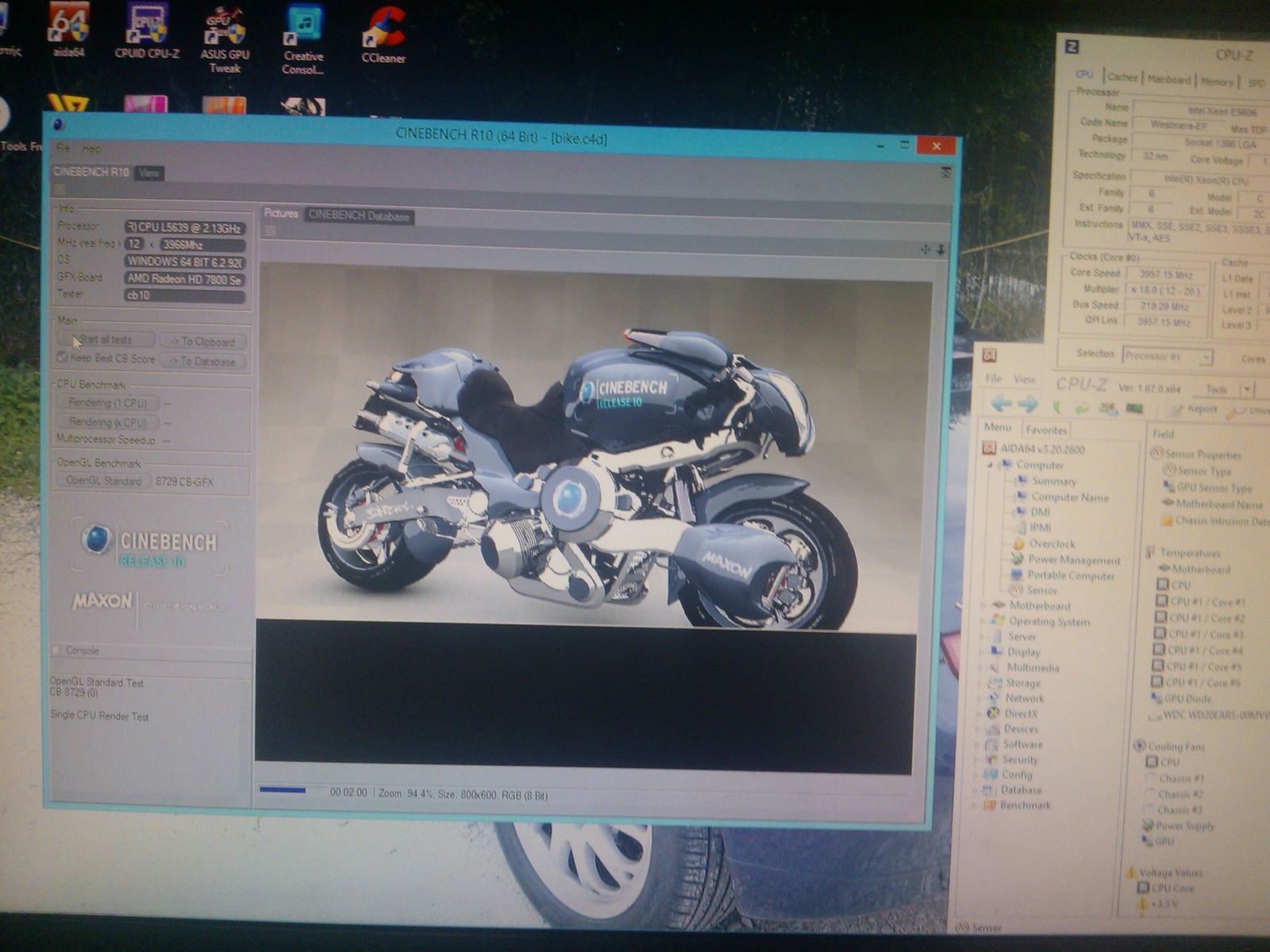Viewport: 1270px width, 952px height.
Task: Click the Cinebench title bar app icon
Action: [x=58, y=125]
